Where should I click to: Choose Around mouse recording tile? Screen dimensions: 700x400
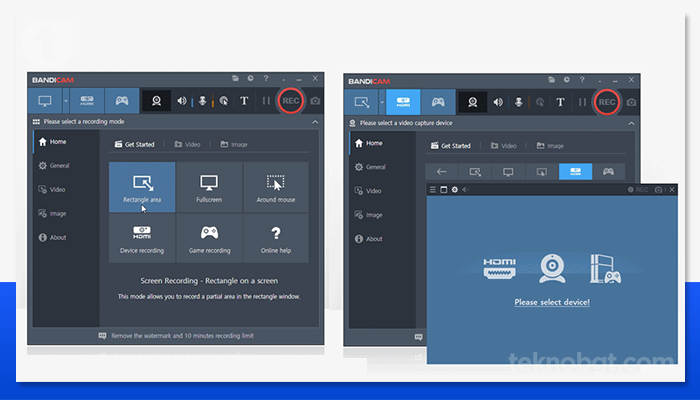[276, 187]
